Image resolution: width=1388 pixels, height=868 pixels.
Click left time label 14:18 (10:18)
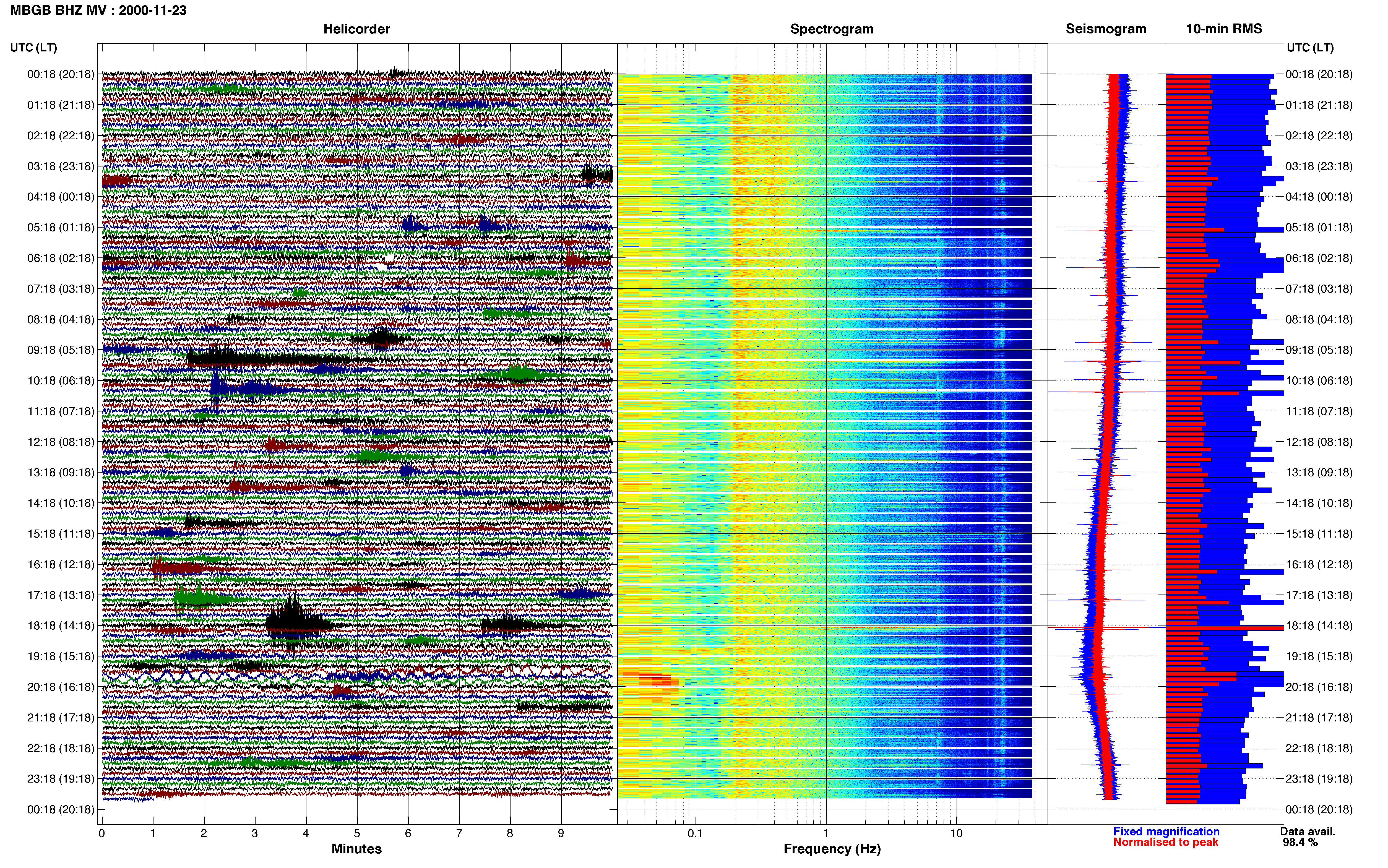pyautogui.click(x=61, y=503)
